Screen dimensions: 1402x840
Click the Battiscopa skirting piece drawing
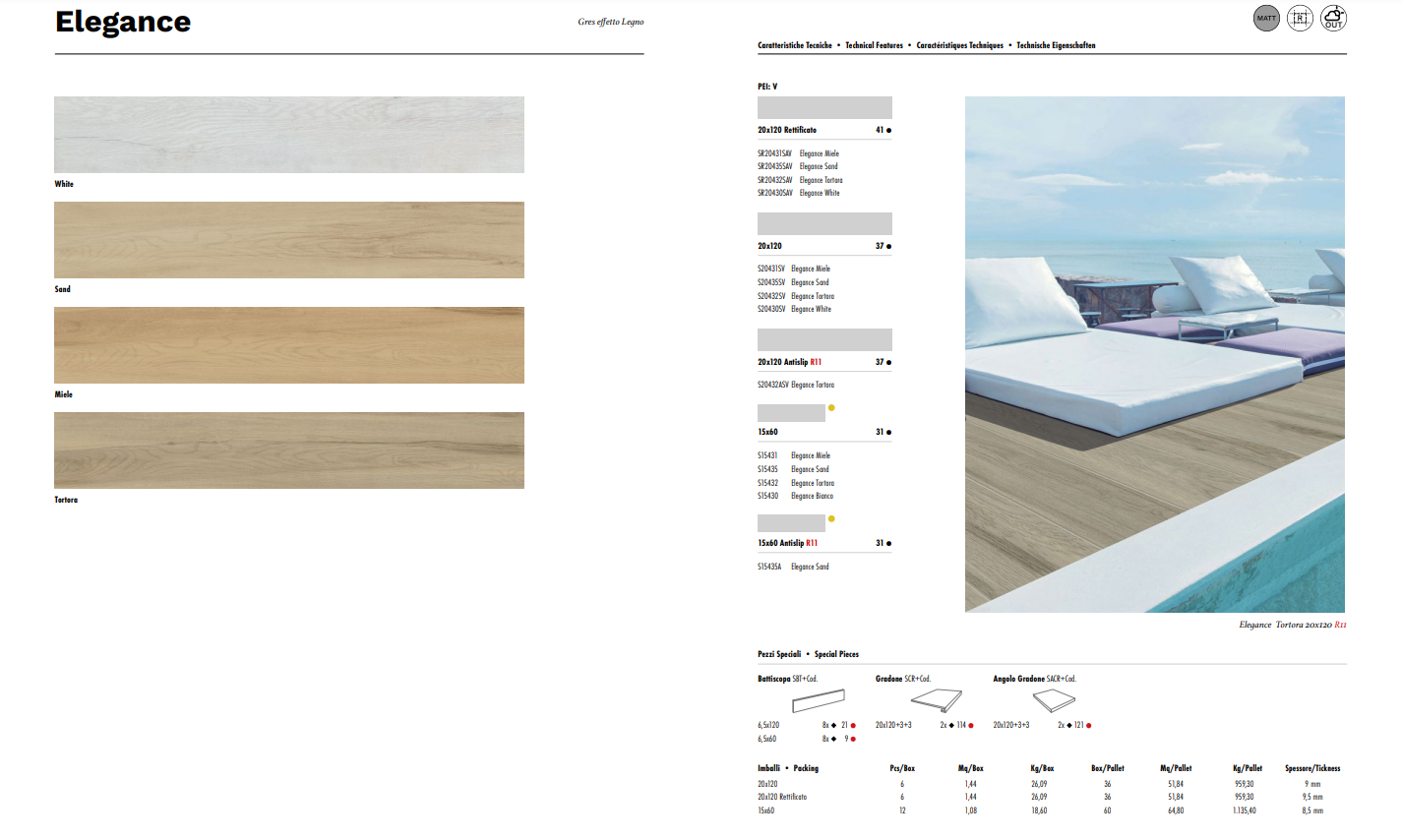click(x=818, y=701)
